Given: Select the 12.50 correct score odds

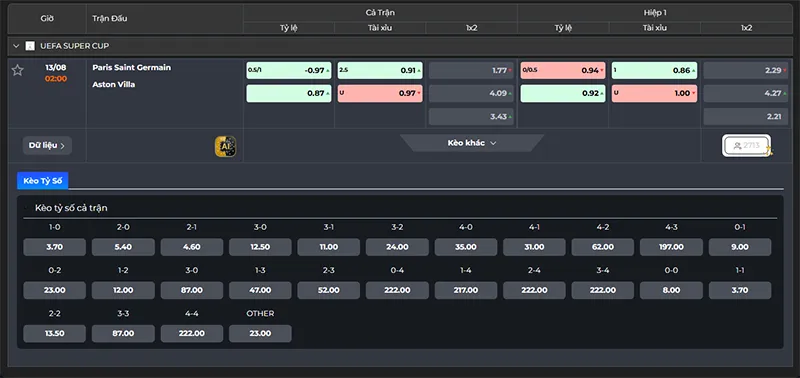Looking at the screenshot, I should [x=260, y=247].
